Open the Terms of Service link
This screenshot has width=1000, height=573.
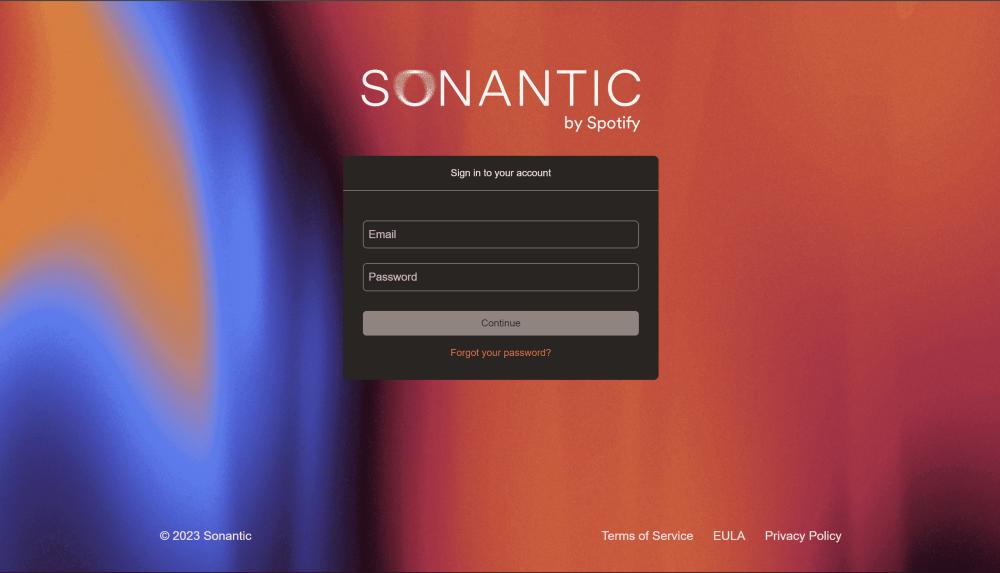tap(647, 536)
